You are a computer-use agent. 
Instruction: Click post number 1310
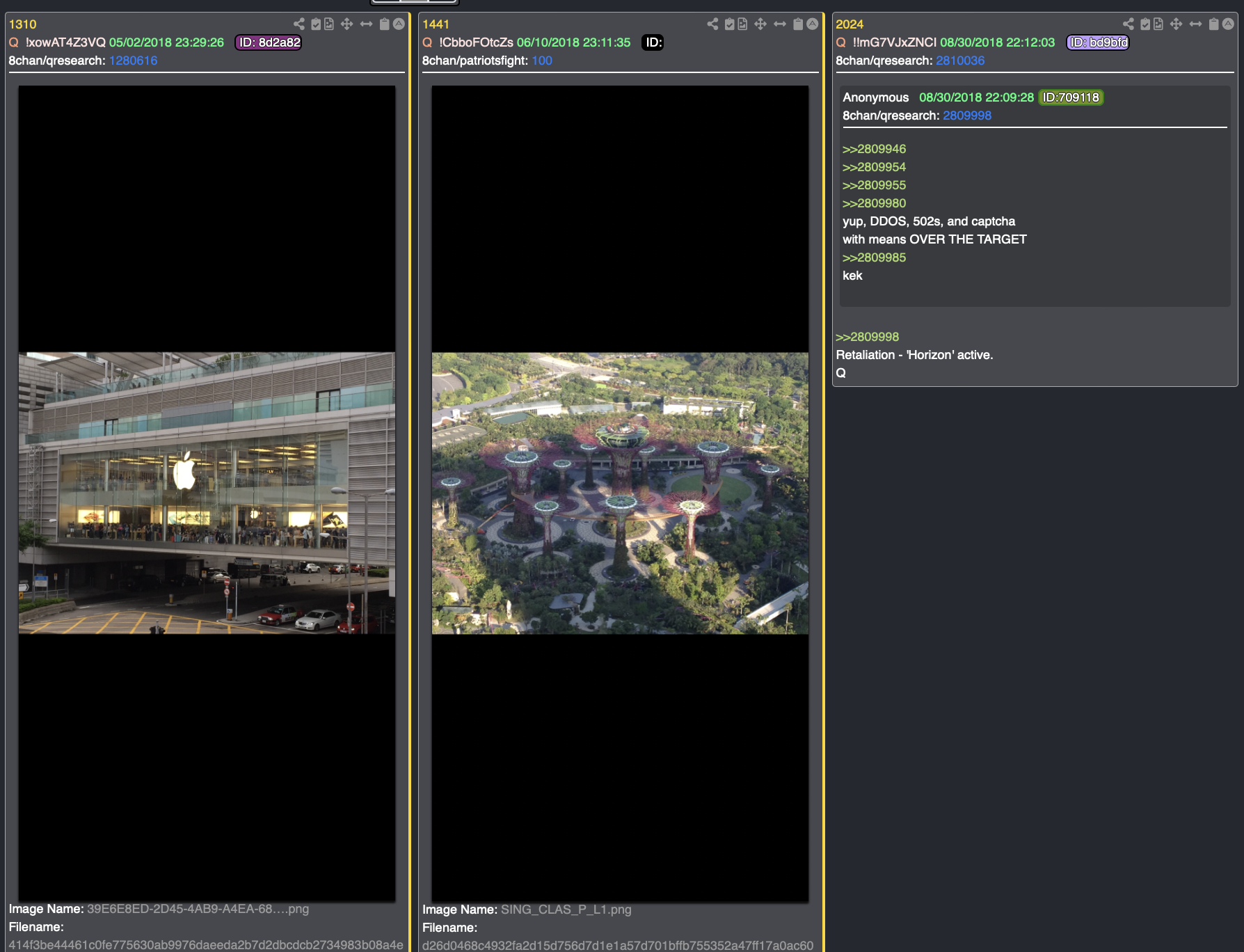pos(22,24)
